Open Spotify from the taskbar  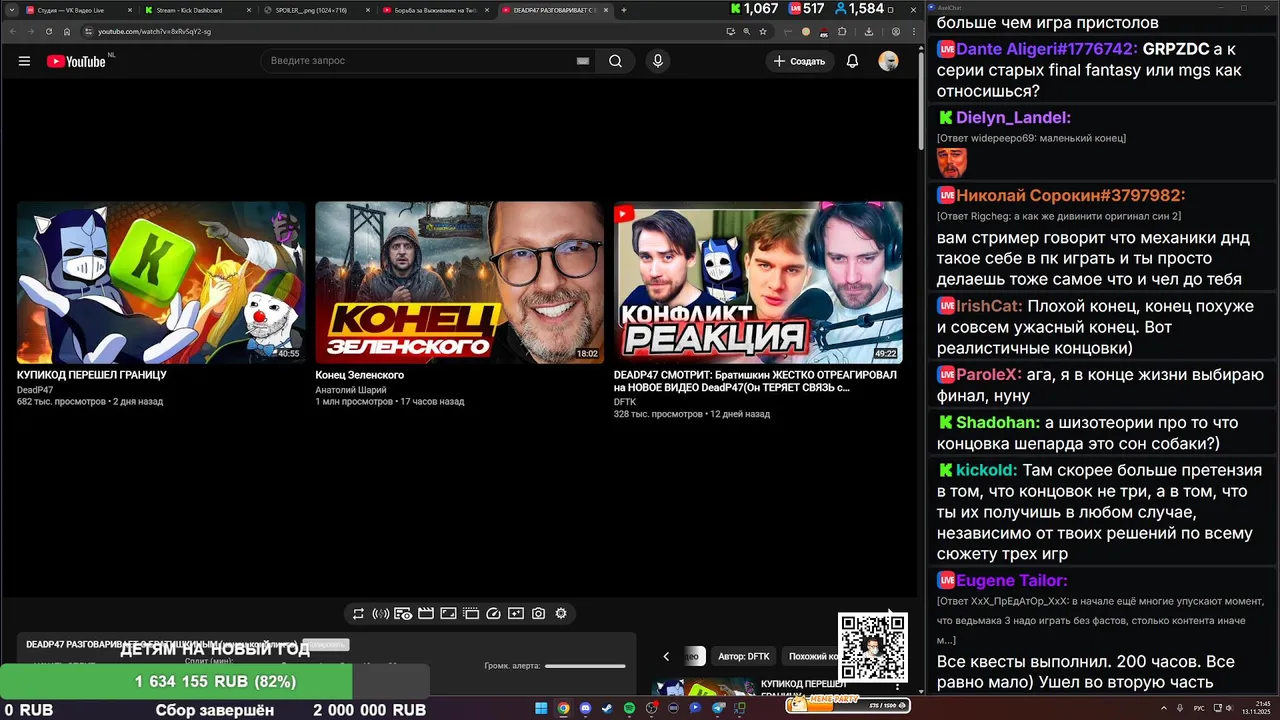629,709
